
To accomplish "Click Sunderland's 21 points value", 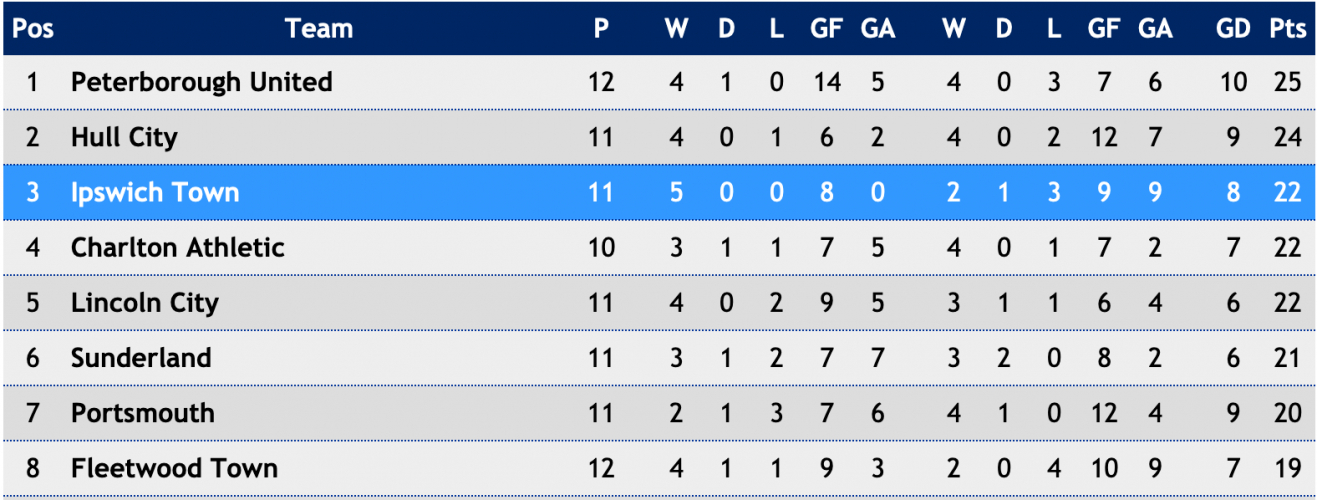I will click(1287, 357).
